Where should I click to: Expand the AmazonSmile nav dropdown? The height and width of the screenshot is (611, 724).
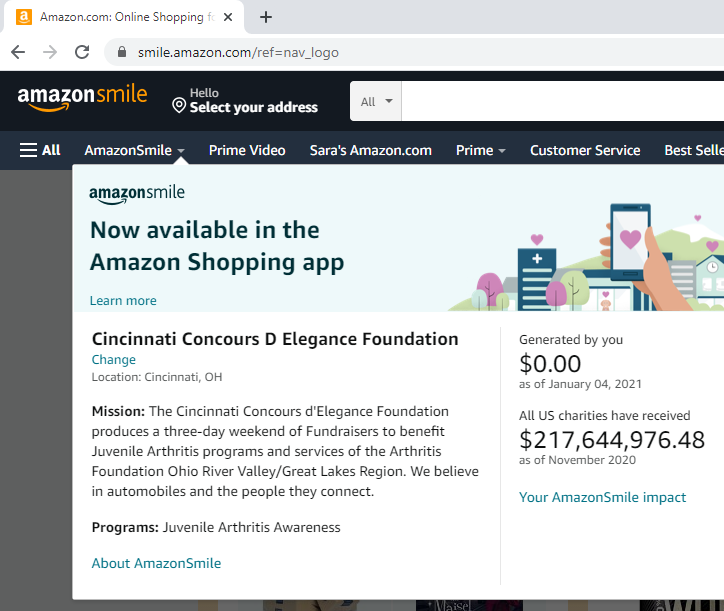pos(135,150)
